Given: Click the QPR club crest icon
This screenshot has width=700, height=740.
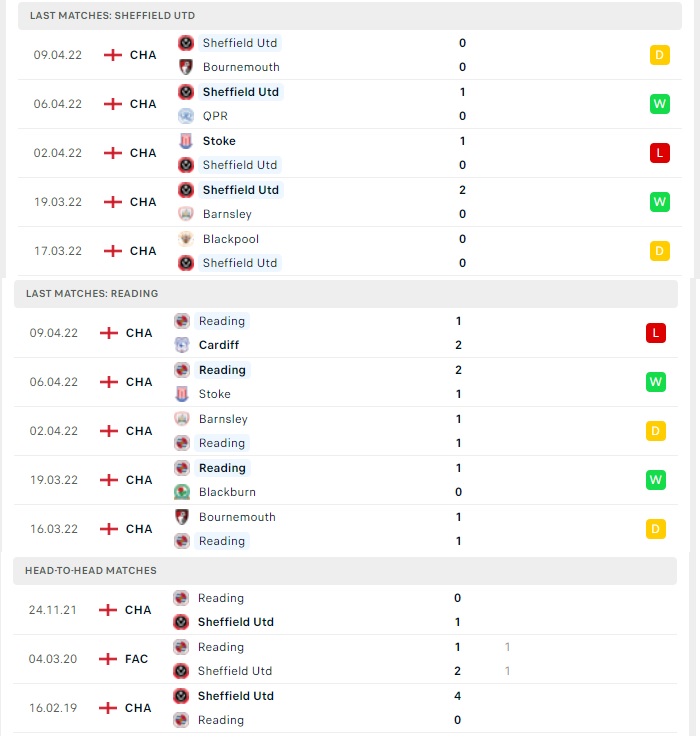Looking at the screenshot, I should click(186, 116).
